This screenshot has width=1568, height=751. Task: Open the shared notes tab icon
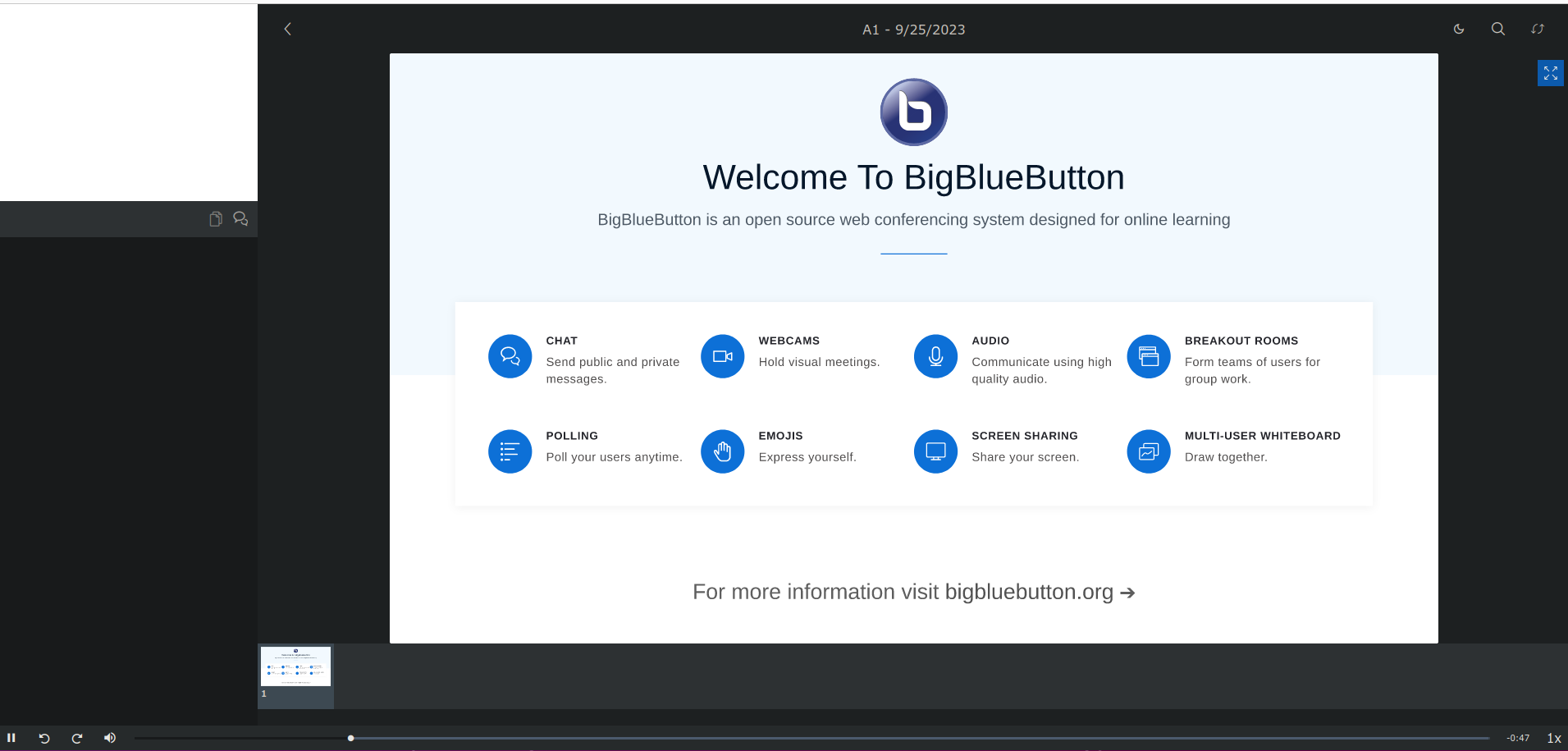(216, 219)
